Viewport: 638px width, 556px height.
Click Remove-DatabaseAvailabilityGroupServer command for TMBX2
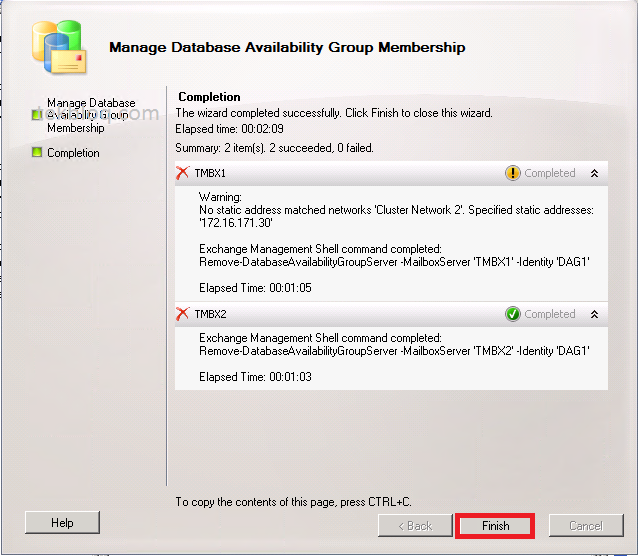point(394,351)
